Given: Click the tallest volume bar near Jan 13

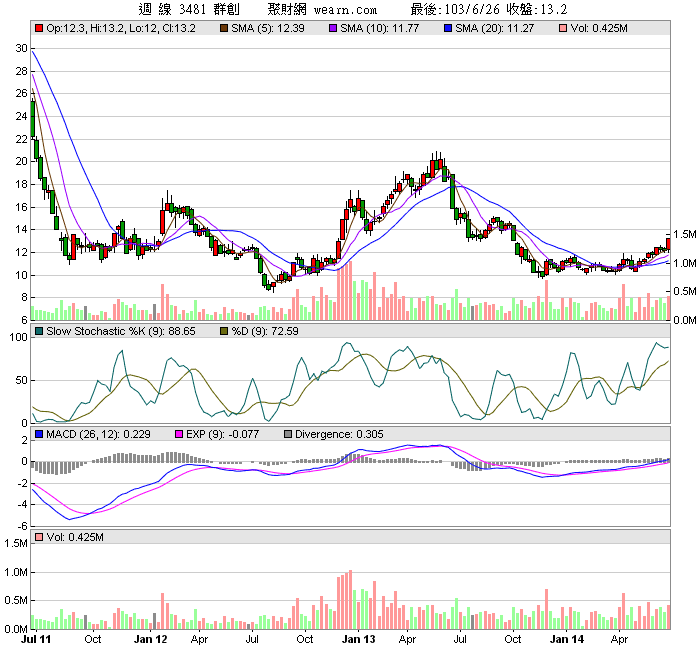Looking at the screenshot, I should 350,599.
